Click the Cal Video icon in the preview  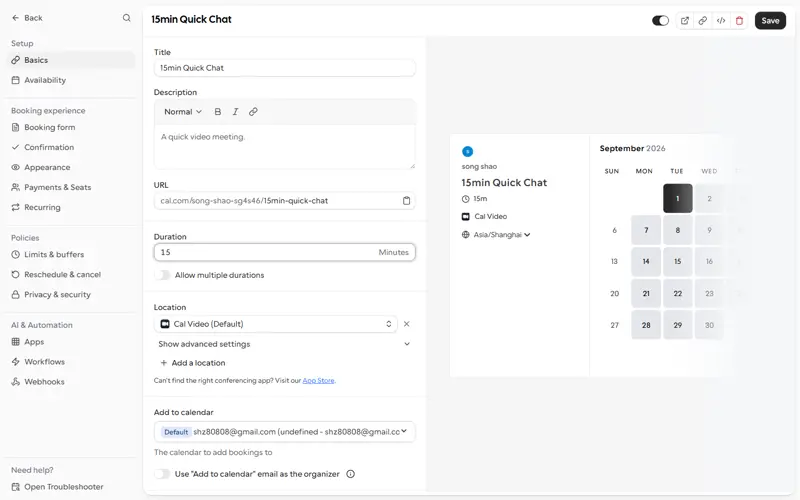465,216
